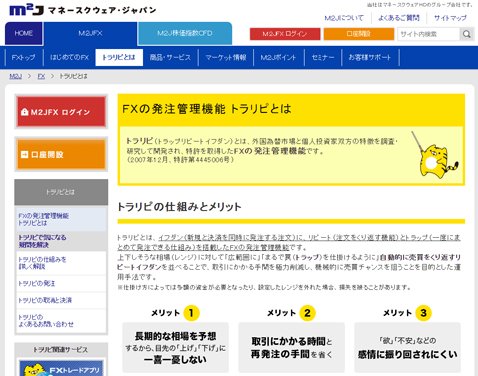
Task: Select はじめてのFX menu item
Action: click(x=69, y=57)
